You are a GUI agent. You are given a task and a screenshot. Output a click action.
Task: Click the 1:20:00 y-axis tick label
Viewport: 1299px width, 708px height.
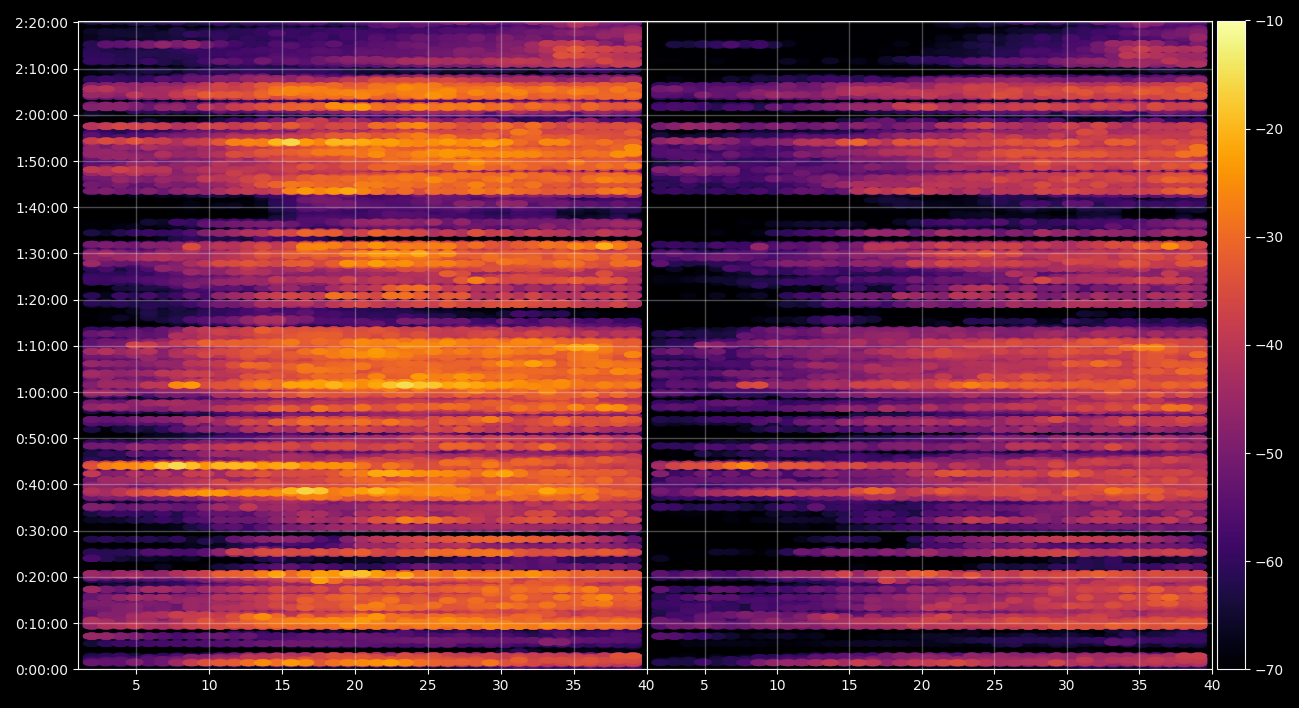pyautogui.click(x=42, y=300)
